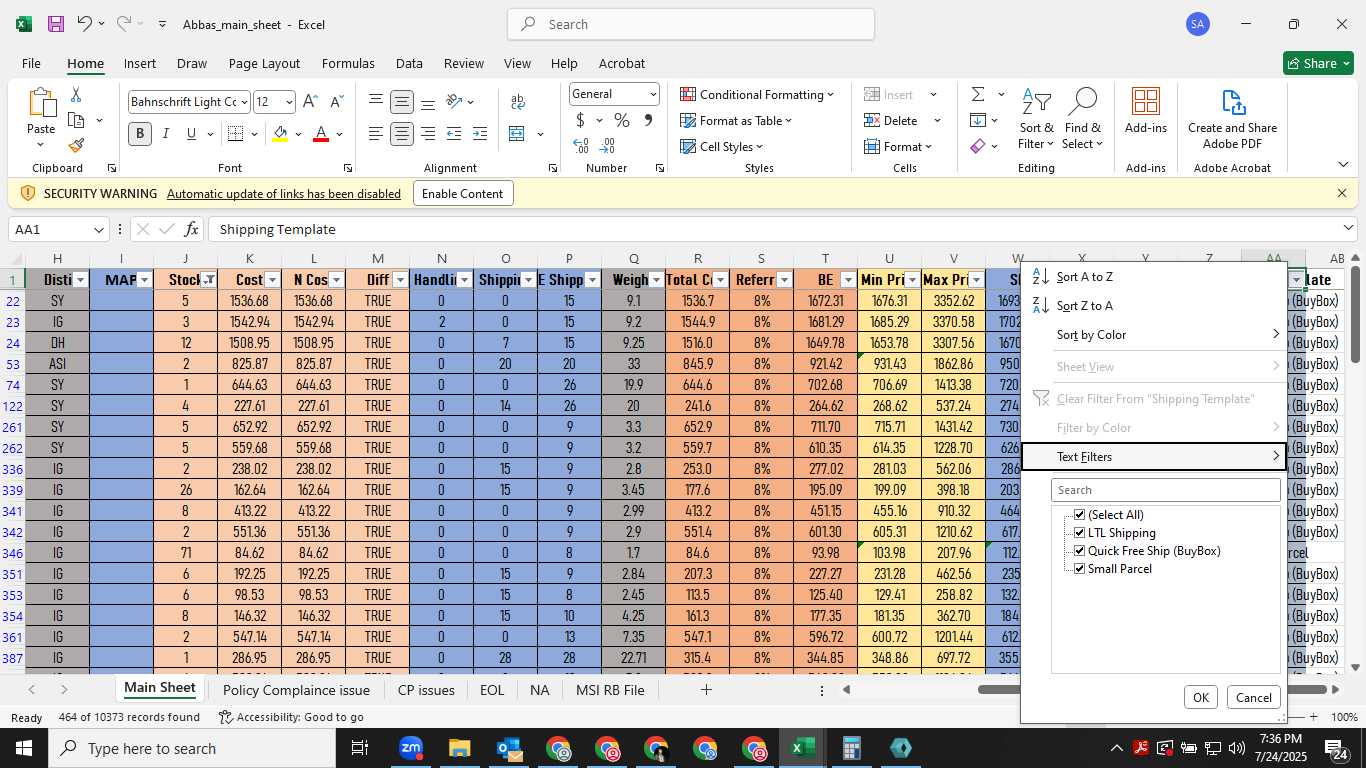Switch to the Insert ribbon tab
Image resolution: width=1366 pixels, height=768 pixels.
click(x=139, y=63)
